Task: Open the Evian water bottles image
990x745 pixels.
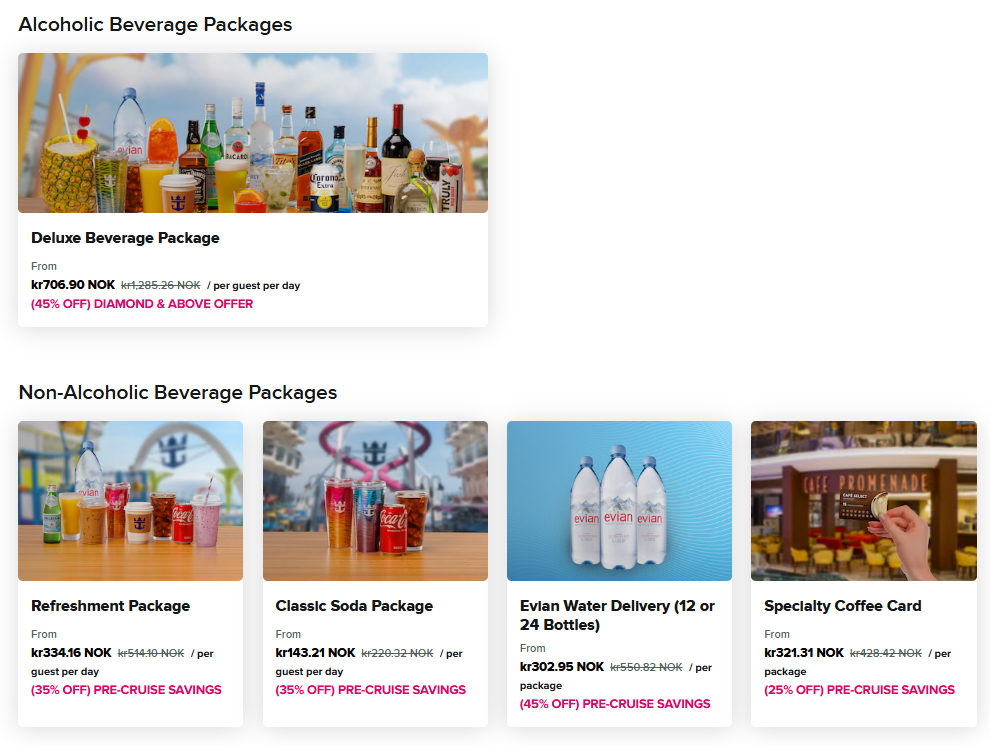Action: [x=619, y=501]
